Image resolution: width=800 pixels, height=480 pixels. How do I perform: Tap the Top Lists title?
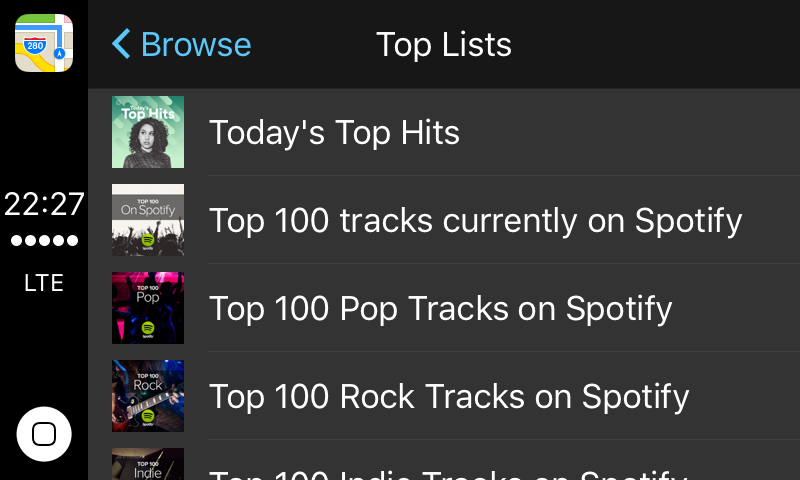point(443,44)
